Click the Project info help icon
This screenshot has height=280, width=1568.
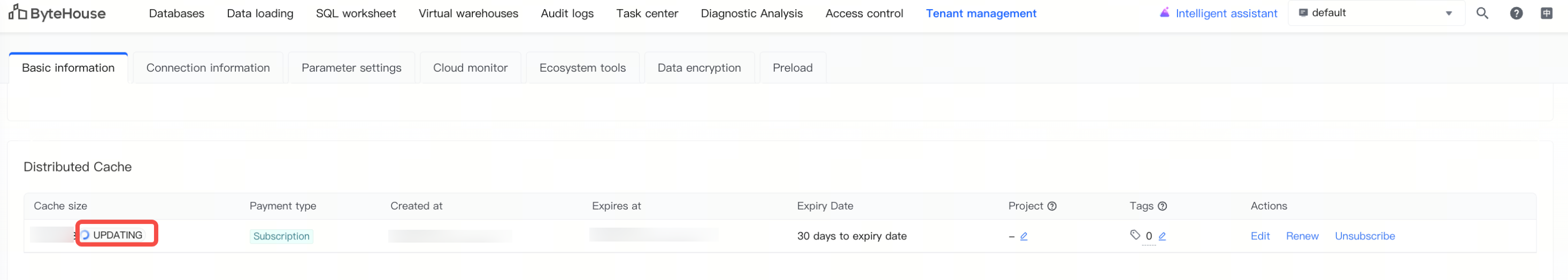click(1052, 206)
